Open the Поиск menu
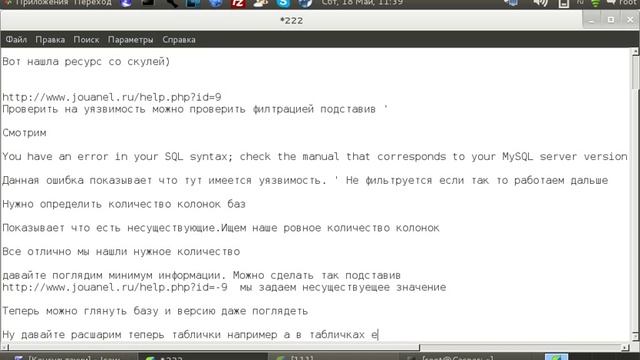640x360 pixels. pyautogui.click(x=86, y=40)
